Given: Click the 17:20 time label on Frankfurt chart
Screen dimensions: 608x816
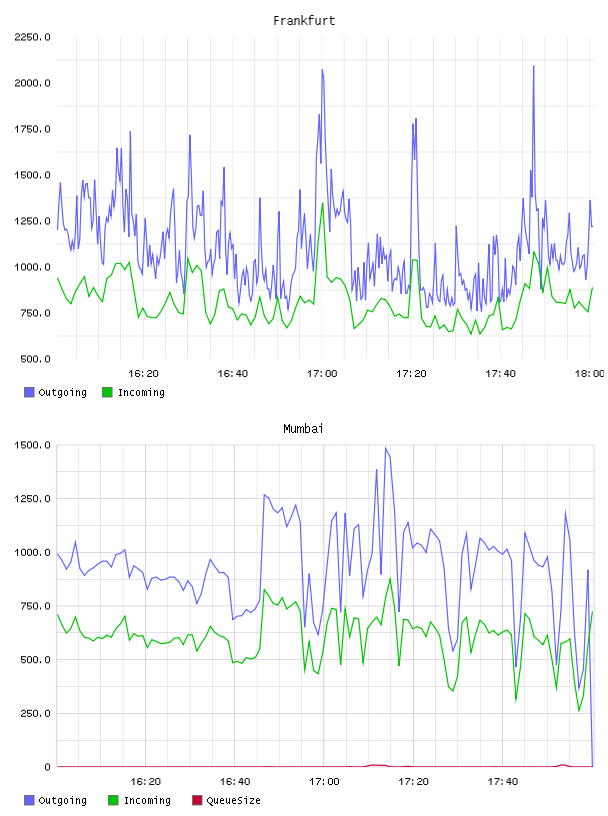Looking at the screenshot, I should tap(411, 374).
